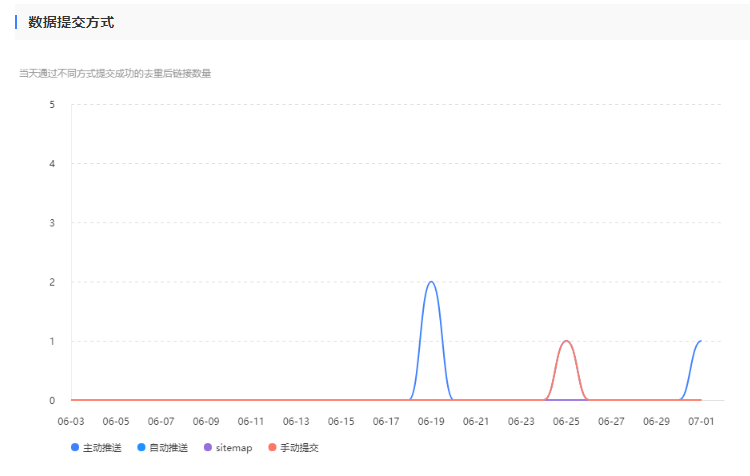Click the blue dot beside 主动推送

pyautogui.click(x=75, y=448)
